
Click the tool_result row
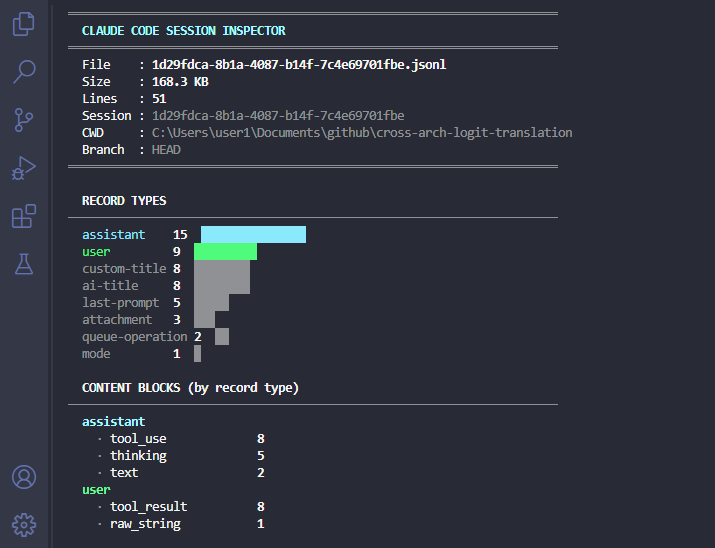coord(181,507)
